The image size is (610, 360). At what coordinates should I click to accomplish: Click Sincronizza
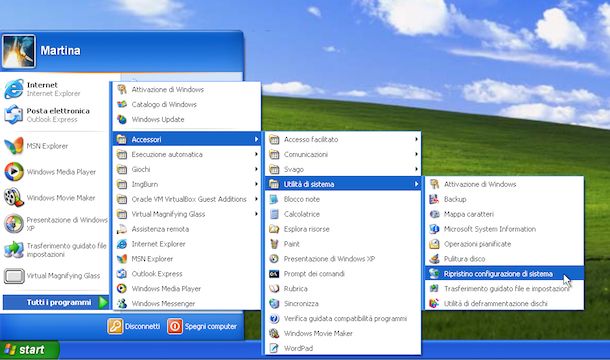(x=343, y=304)
